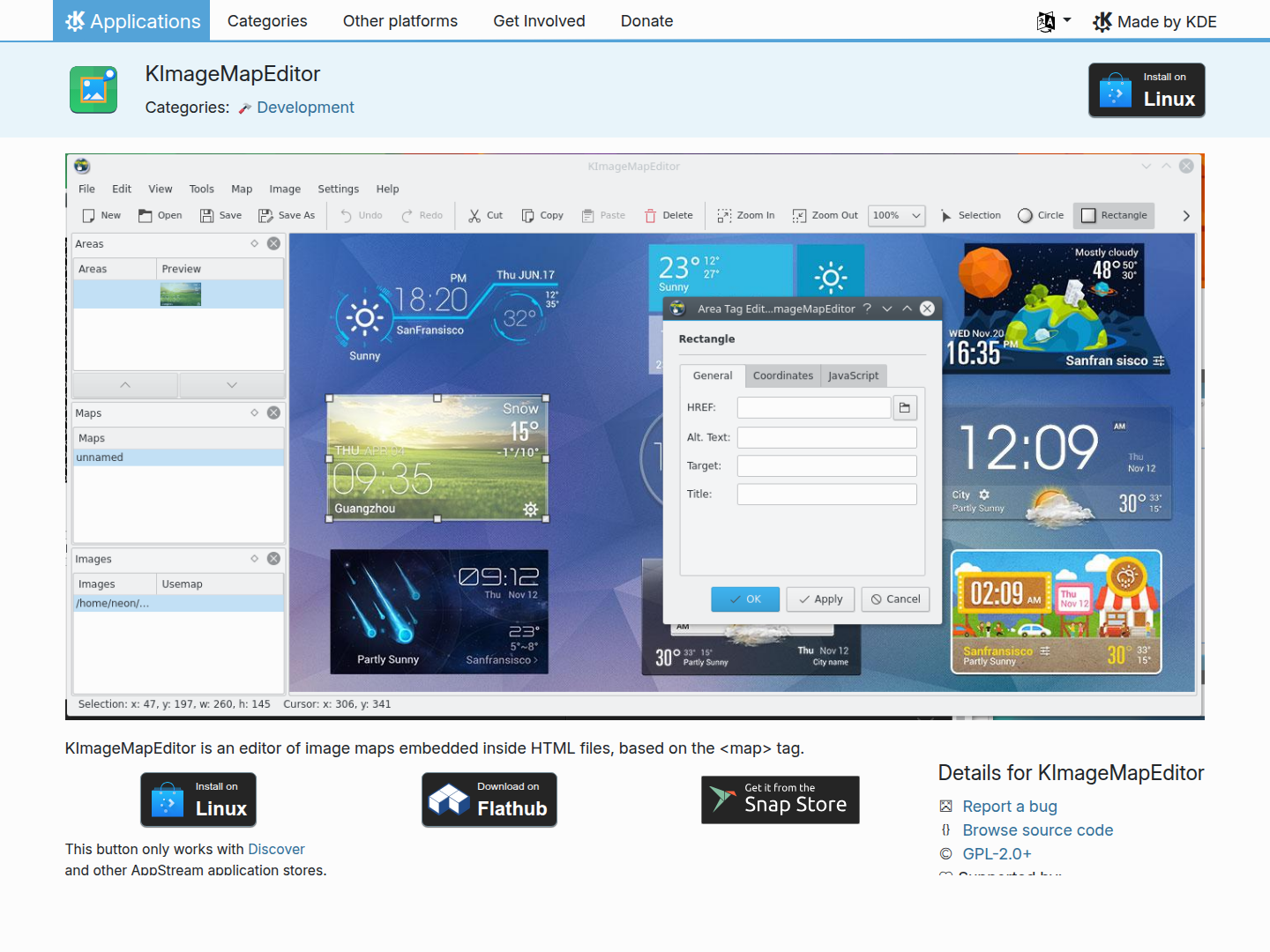The image size is (1270, 952).
Task: Click the HREF input field
Action: tap(814, 407)
